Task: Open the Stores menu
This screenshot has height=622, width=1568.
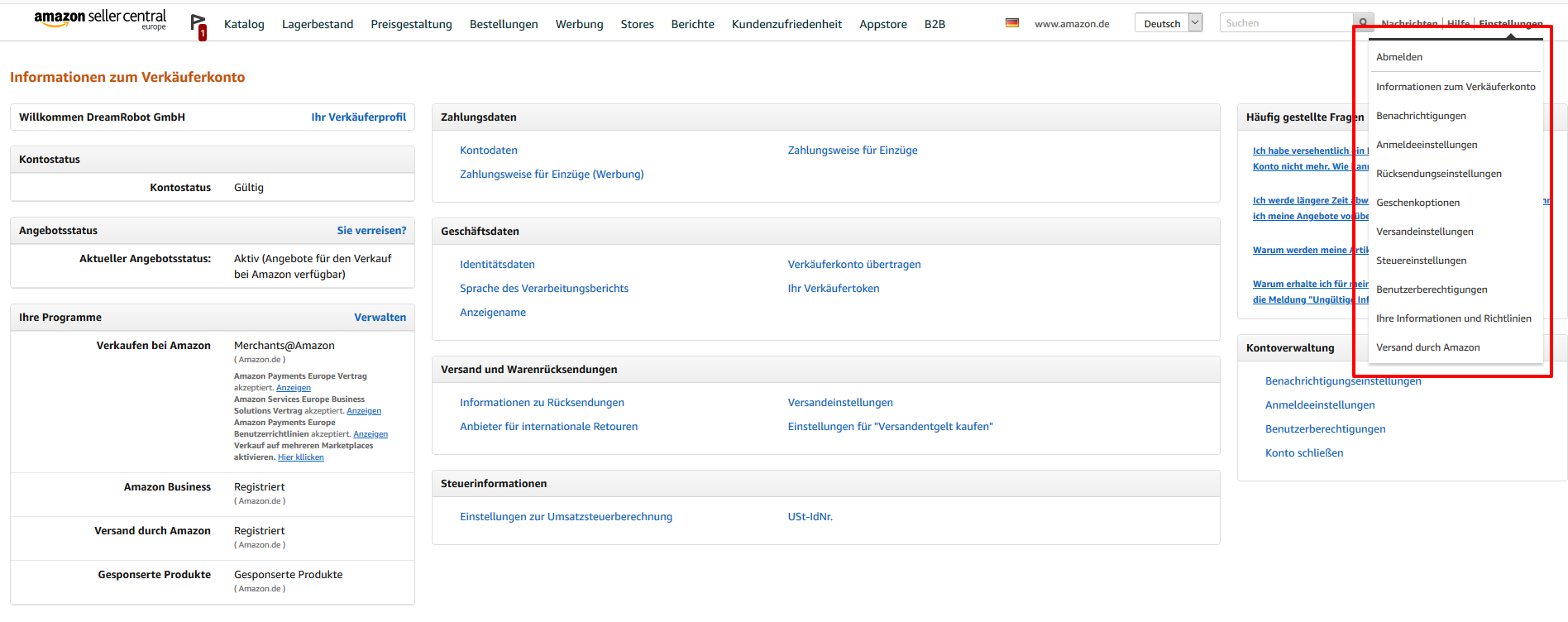Action: [638, 24]
